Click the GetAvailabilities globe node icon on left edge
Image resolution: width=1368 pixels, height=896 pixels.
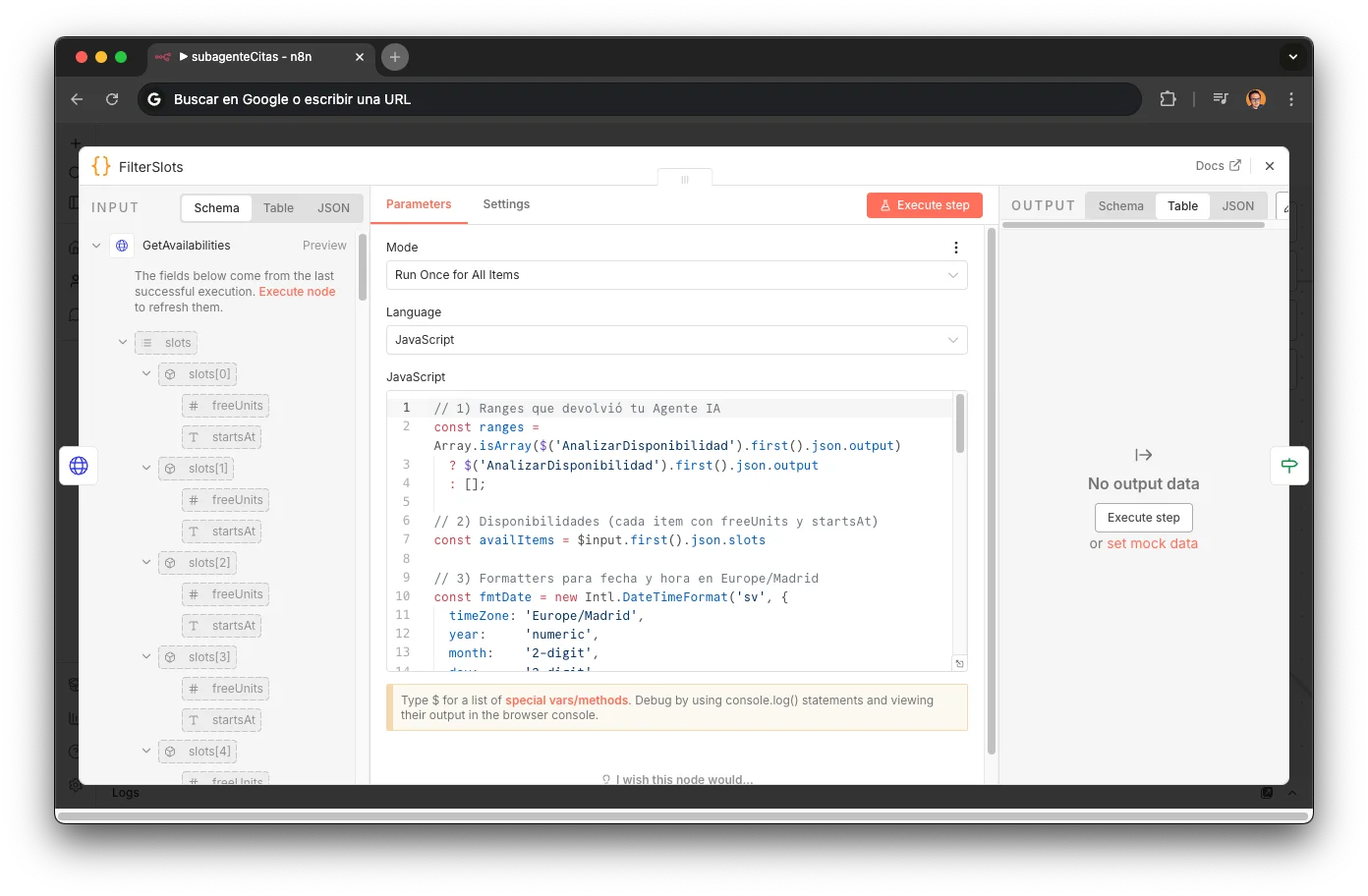coord(79,466)
